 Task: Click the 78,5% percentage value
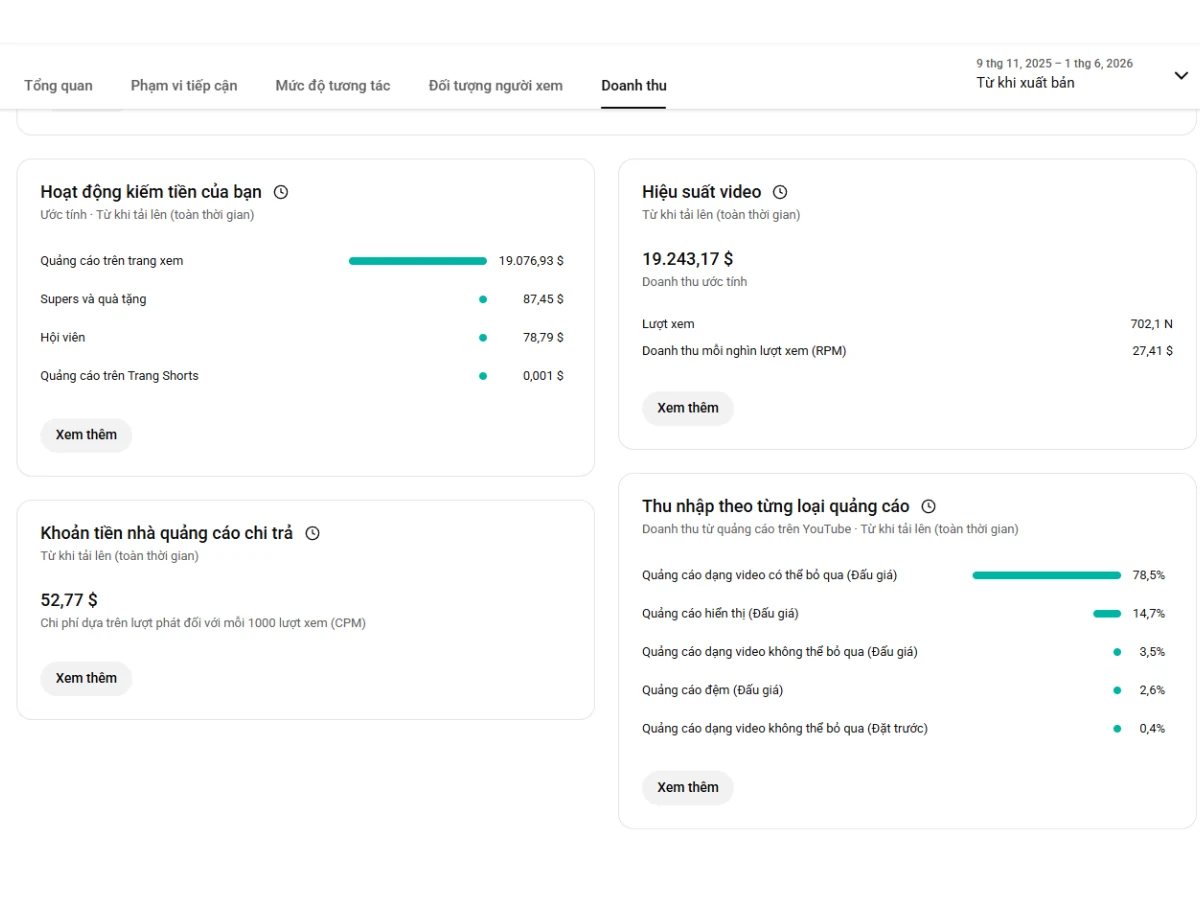point(1149,575)
